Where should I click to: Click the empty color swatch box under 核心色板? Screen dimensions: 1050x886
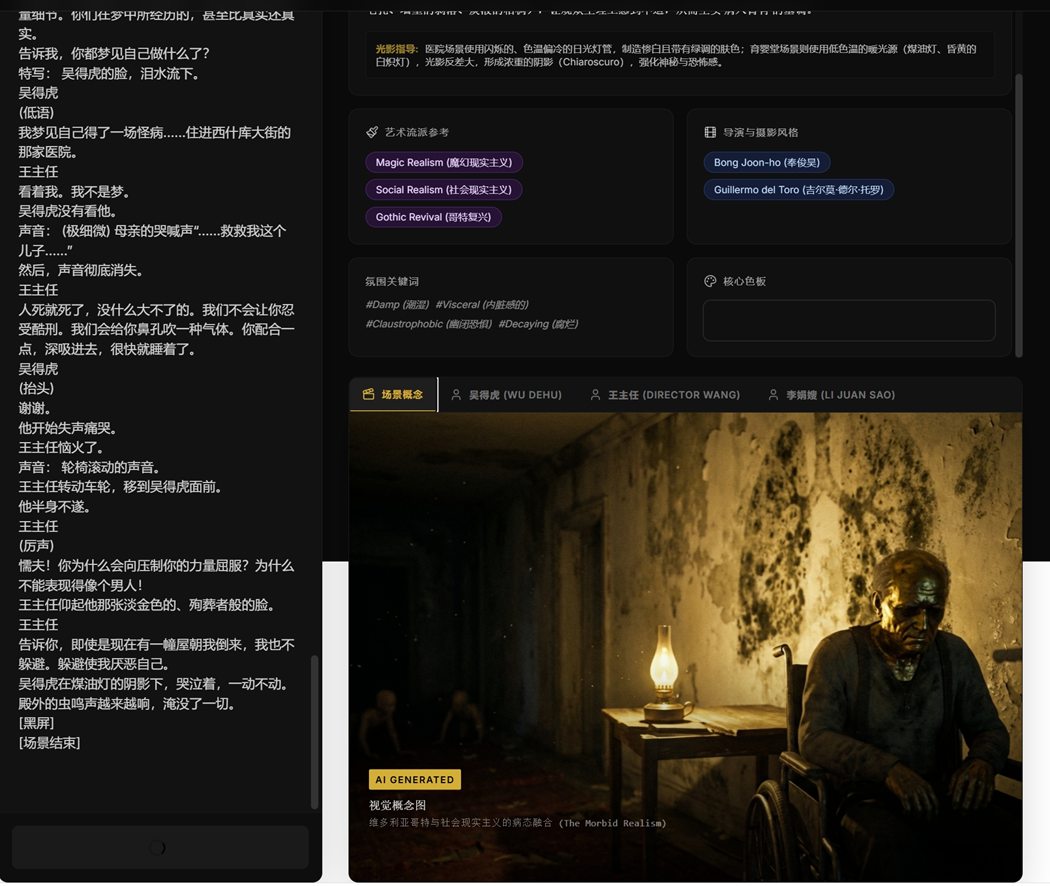(849, 320)
